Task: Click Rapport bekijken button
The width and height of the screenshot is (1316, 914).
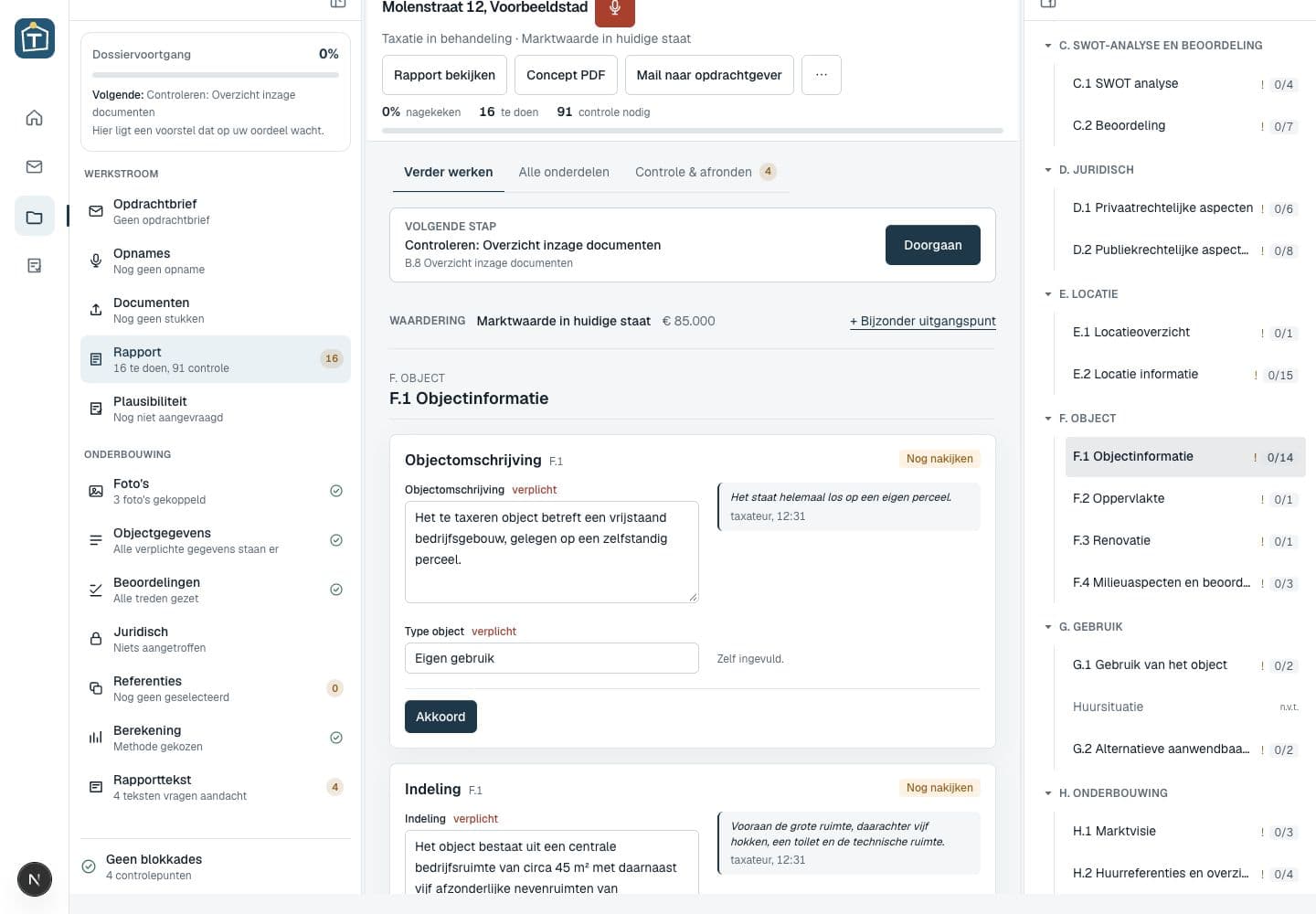Action: pos(444,75)
